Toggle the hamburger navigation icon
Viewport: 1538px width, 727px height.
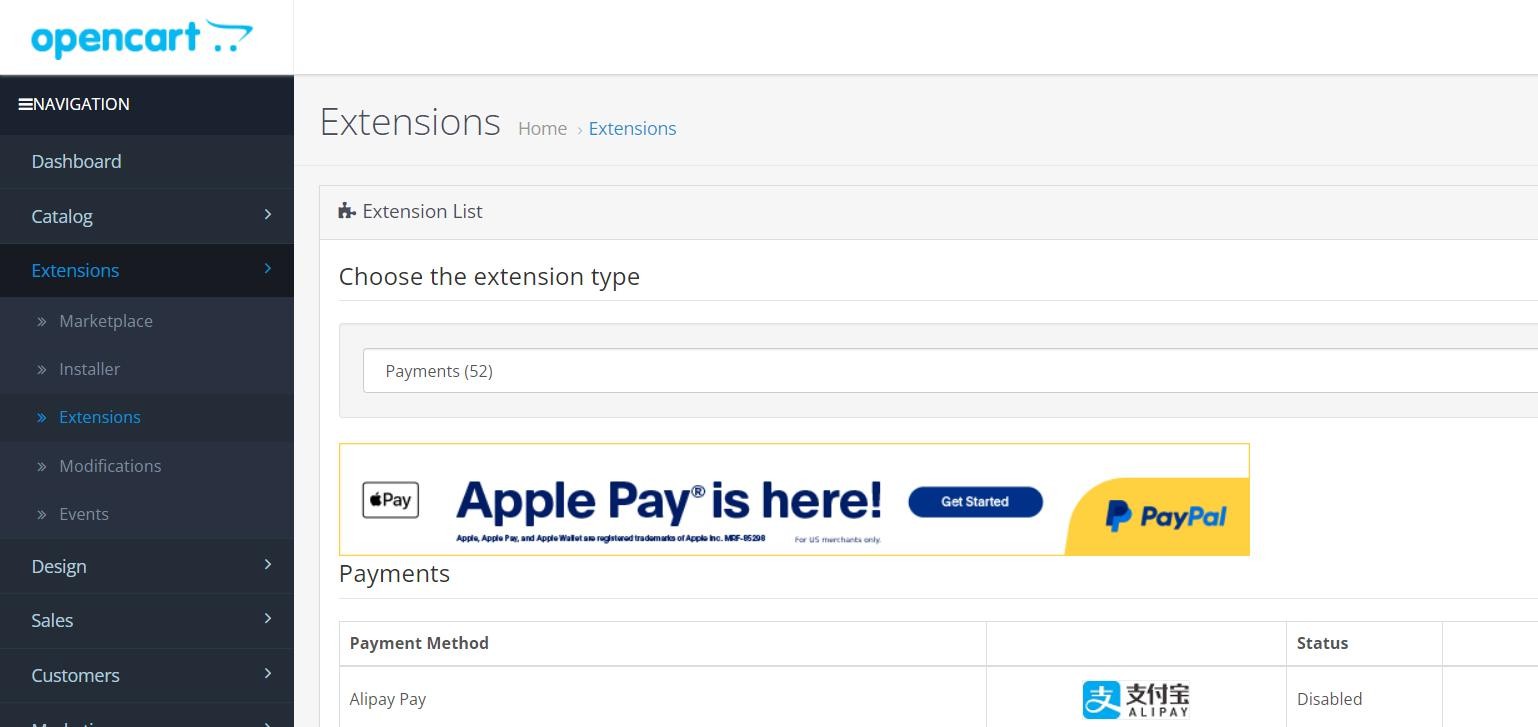point(25,104)
